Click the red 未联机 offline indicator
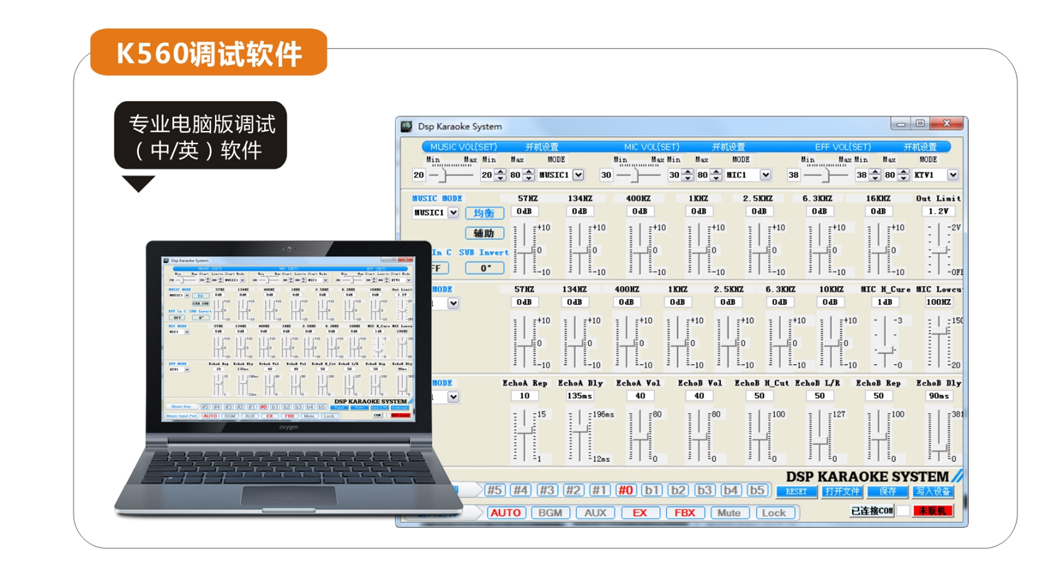 (x=933, y=511)
